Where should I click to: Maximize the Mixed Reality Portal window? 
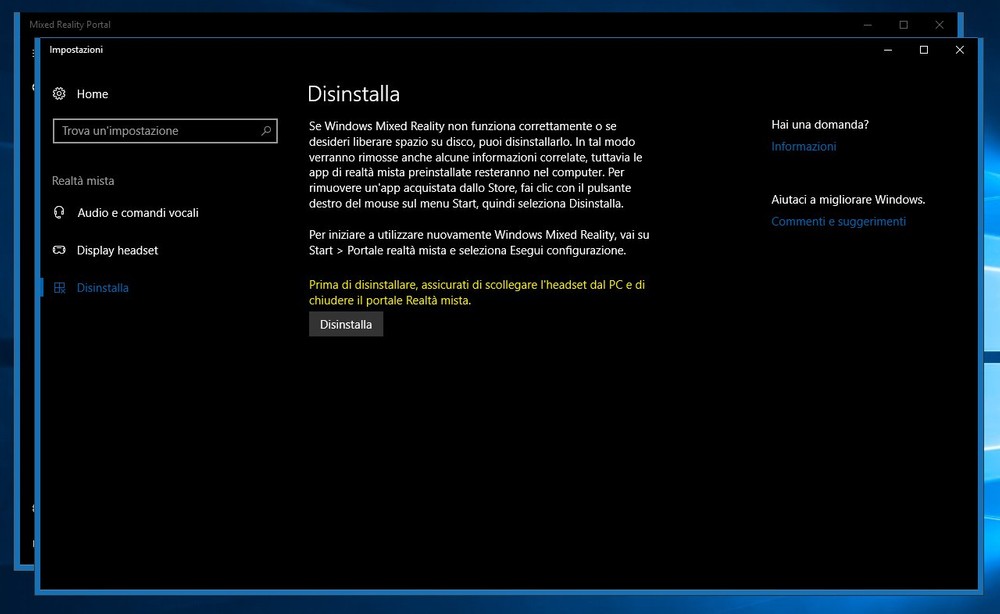click(903, 25)
